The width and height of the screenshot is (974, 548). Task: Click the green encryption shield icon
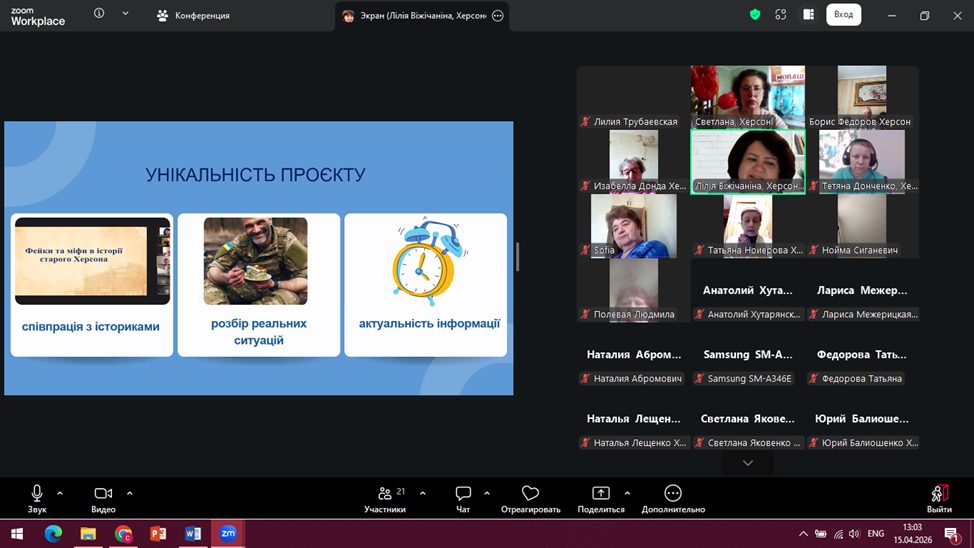[x=755, y=15]
